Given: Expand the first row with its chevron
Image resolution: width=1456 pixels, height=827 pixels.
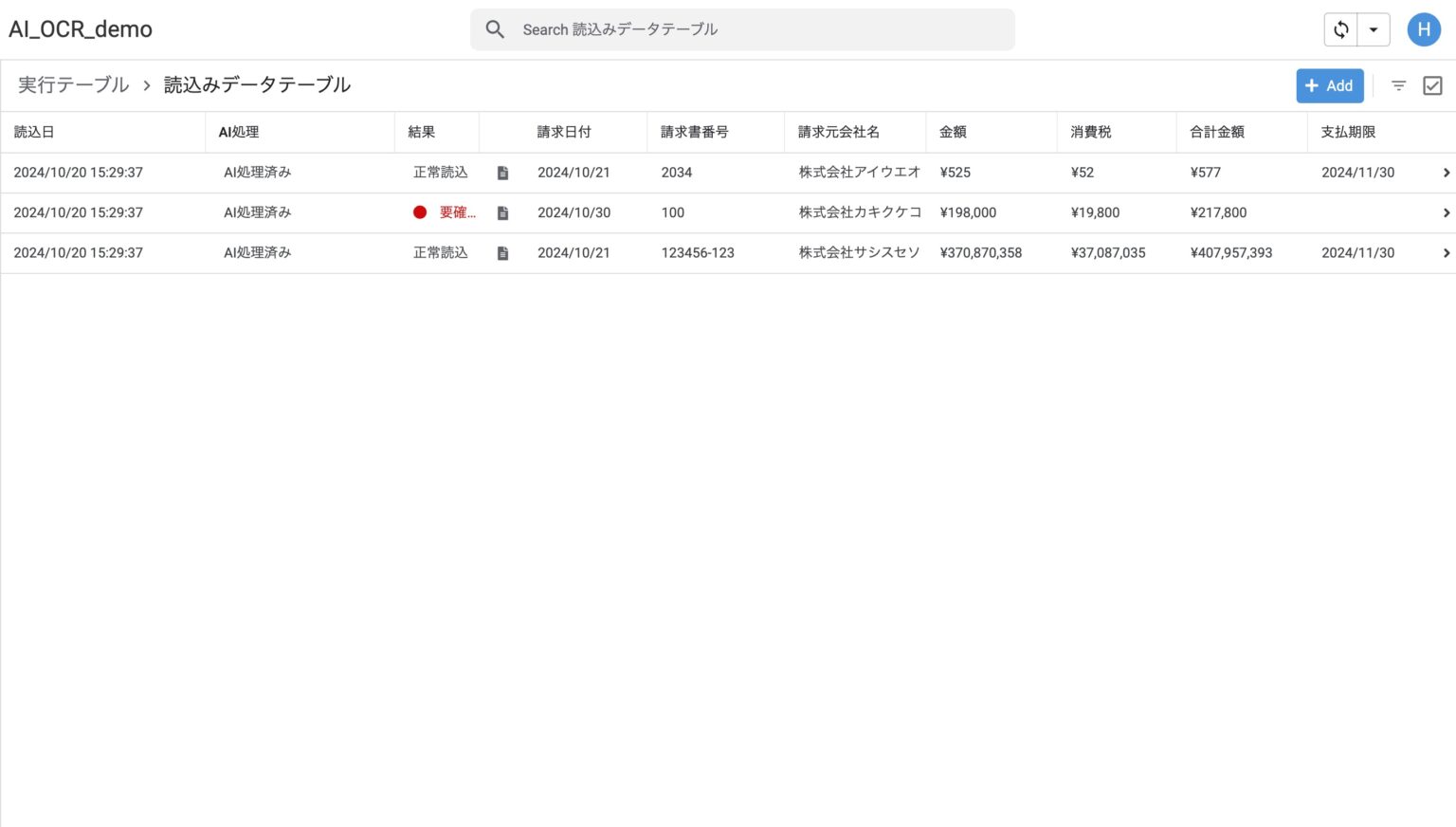Looking at the screenshot, I should point(1445,173).
